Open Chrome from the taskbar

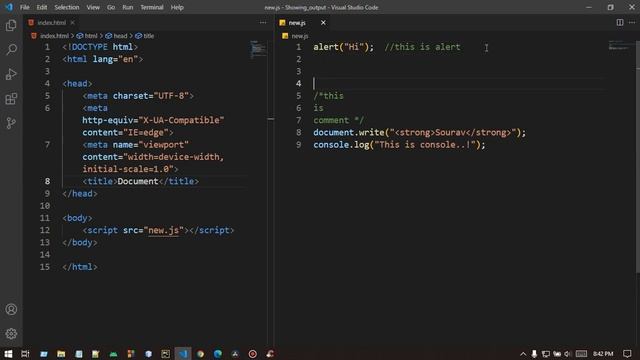click(x=200, y=354)
